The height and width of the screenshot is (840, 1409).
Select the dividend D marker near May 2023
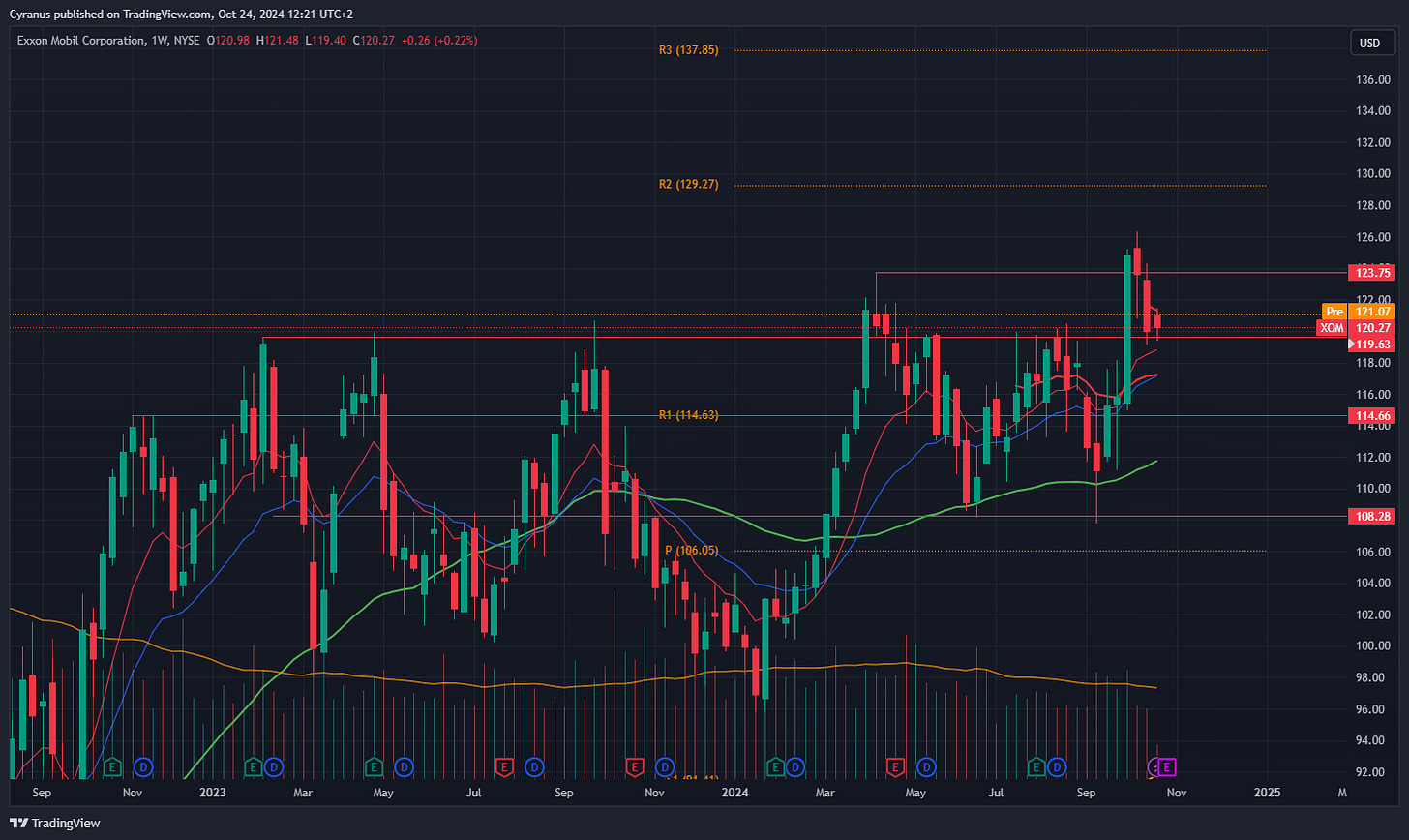404,767
